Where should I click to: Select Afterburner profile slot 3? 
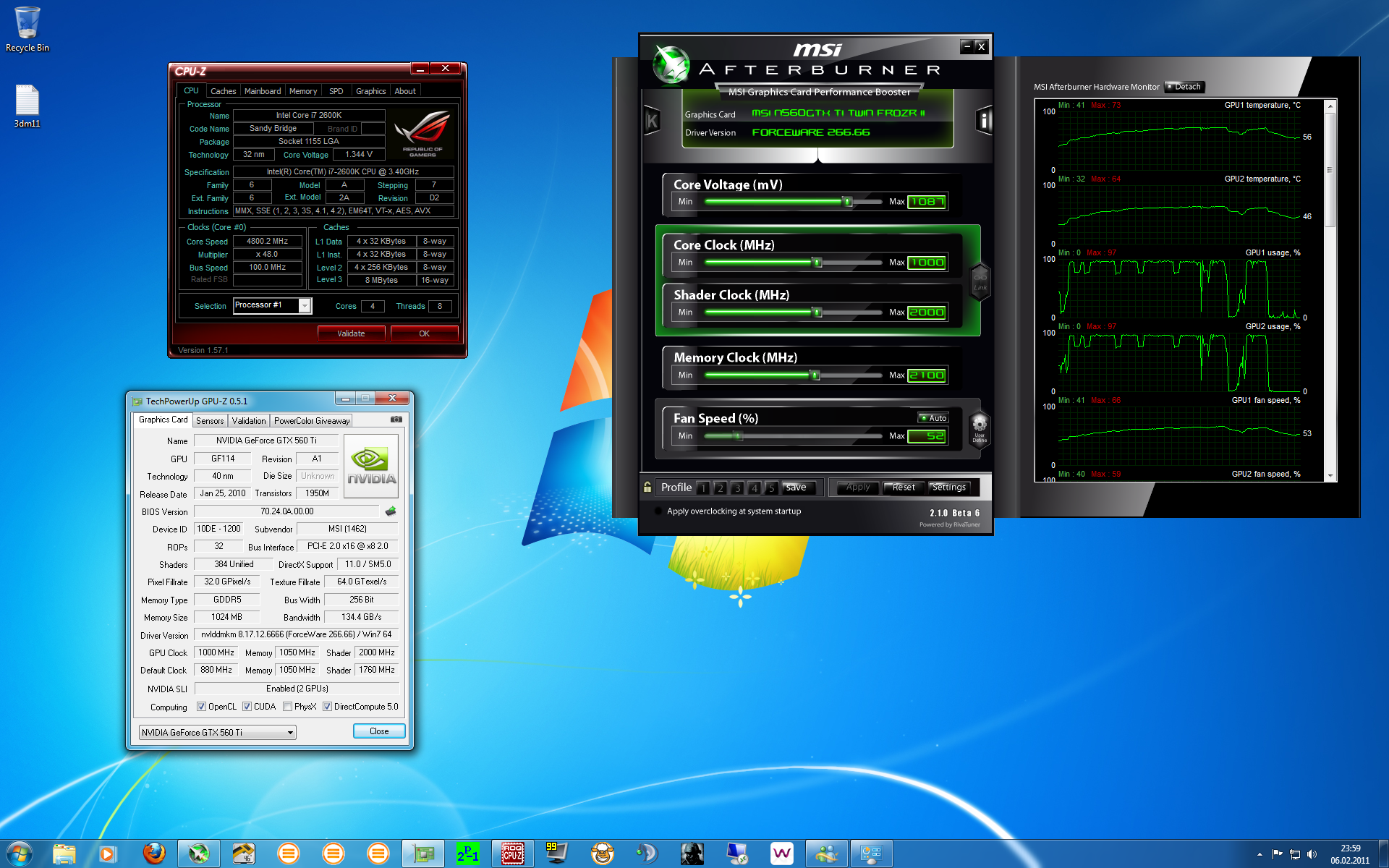click(737, 488)
